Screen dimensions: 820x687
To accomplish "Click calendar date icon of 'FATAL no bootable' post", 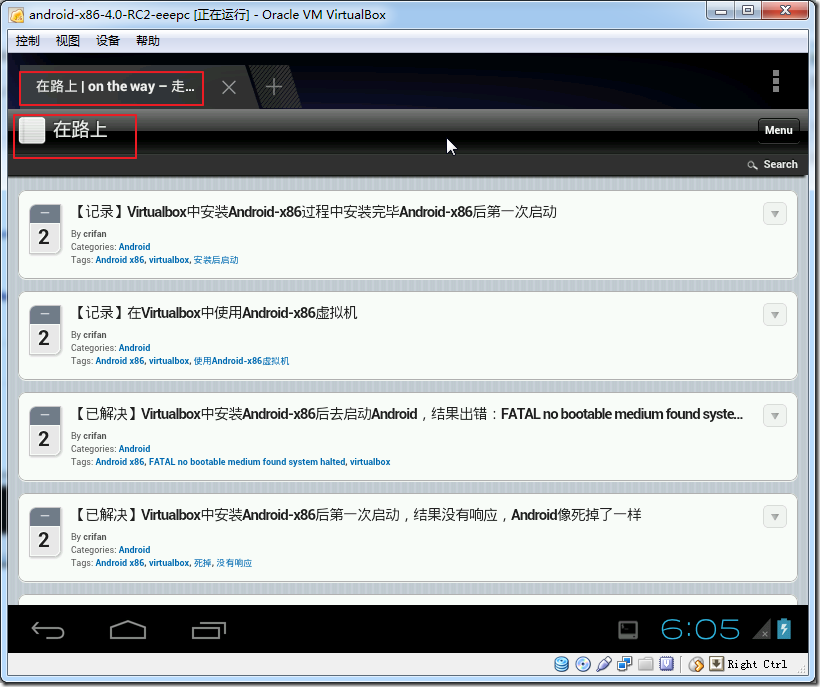I will pos(44,431).
